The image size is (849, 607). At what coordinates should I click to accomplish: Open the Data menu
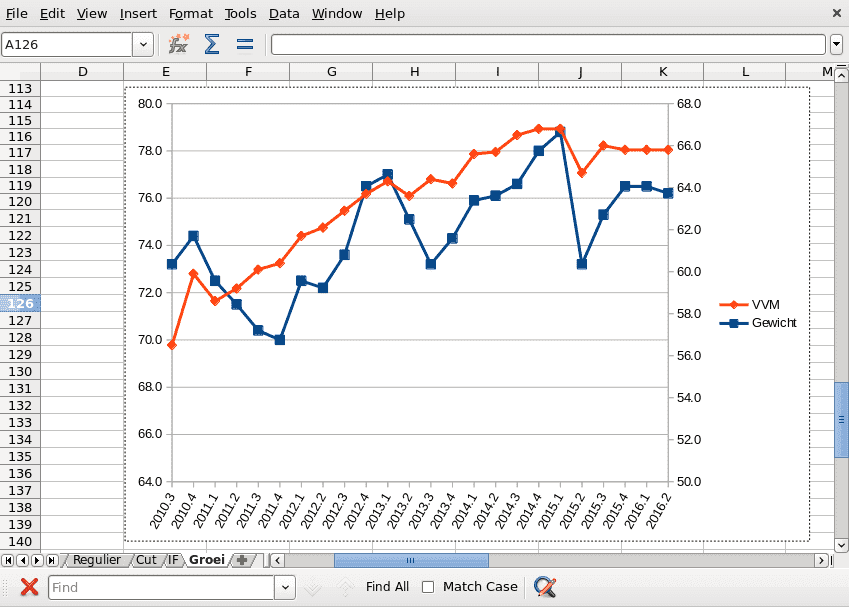tap(284, 14)
